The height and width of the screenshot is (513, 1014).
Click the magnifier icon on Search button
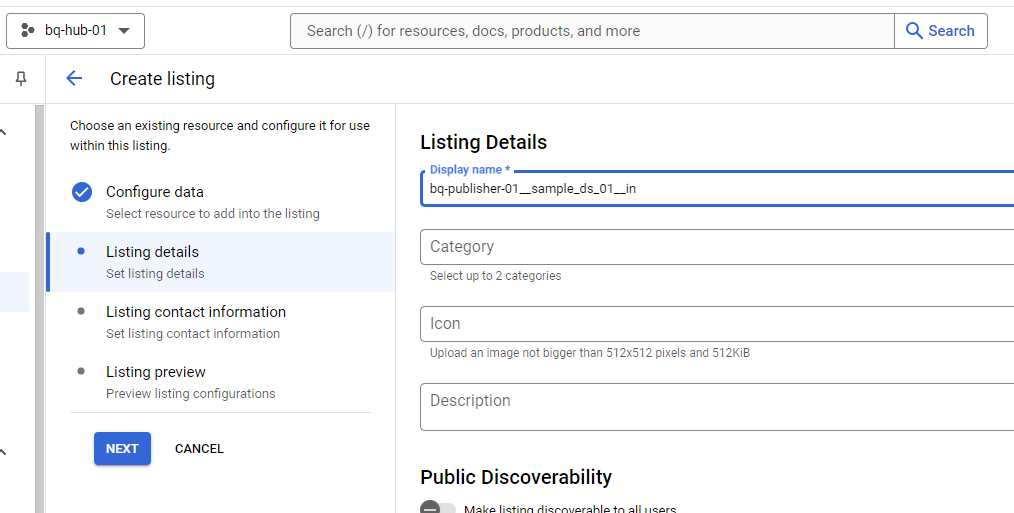[914, 31]
